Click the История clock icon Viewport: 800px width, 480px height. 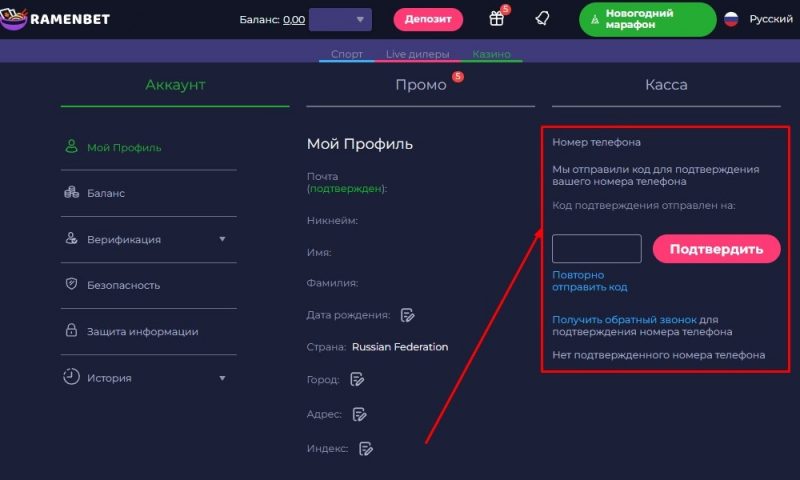(x=71, y=377)
